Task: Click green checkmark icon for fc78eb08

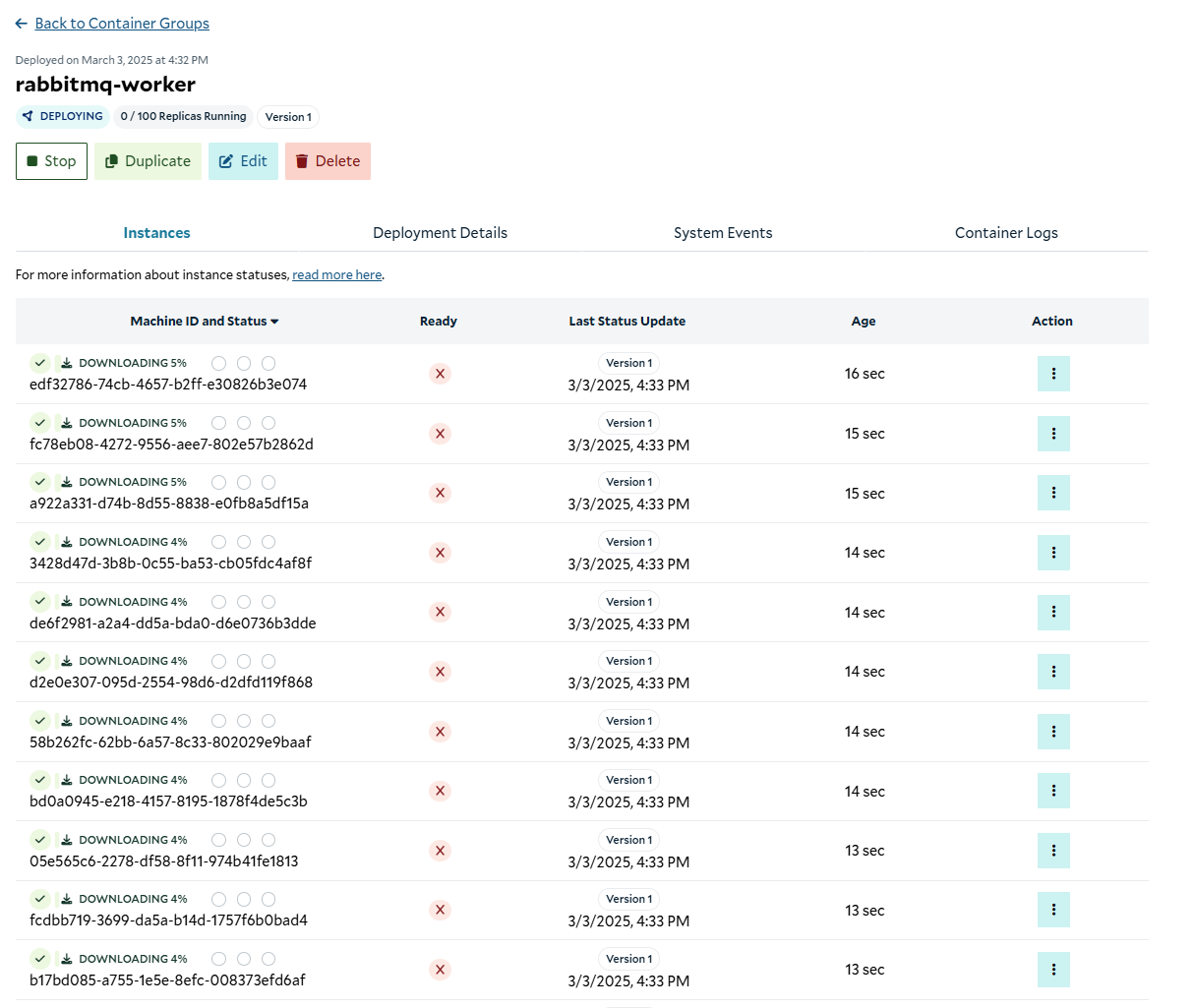Action: pyautogui.click(x=40, y=423)
